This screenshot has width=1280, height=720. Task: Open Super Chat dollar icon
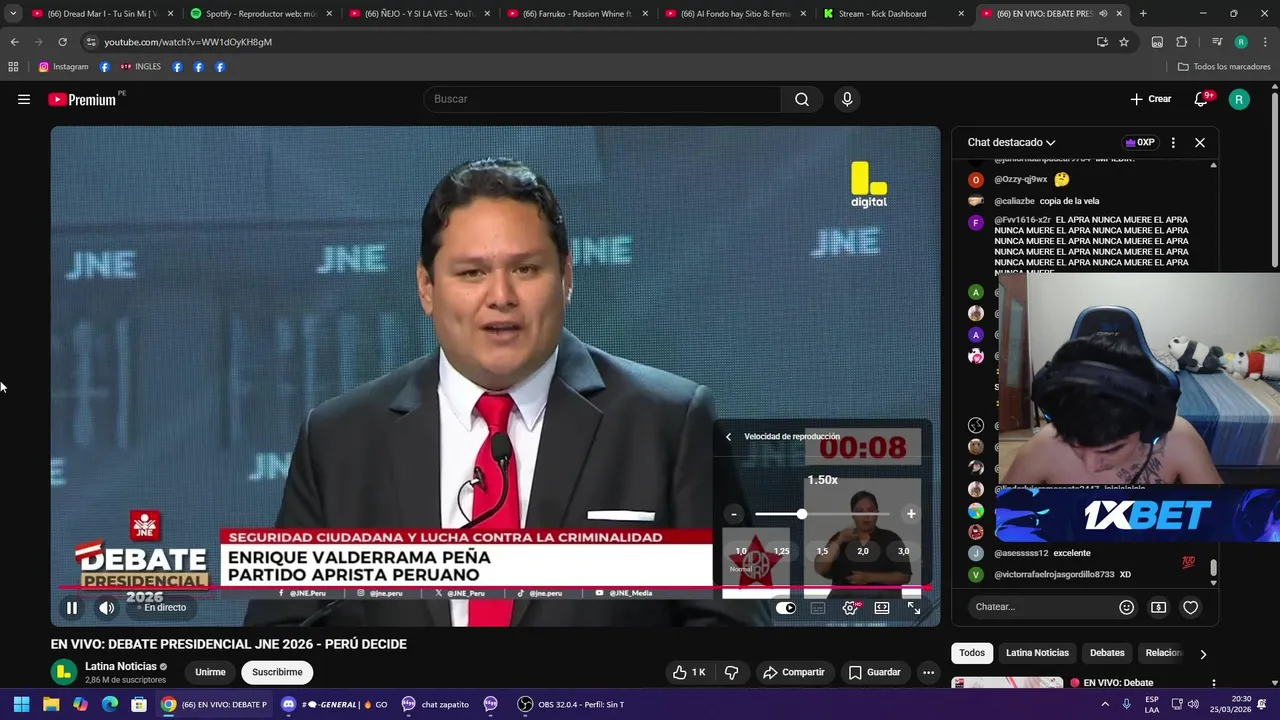pyautogui.click(x=1159, y=607)
